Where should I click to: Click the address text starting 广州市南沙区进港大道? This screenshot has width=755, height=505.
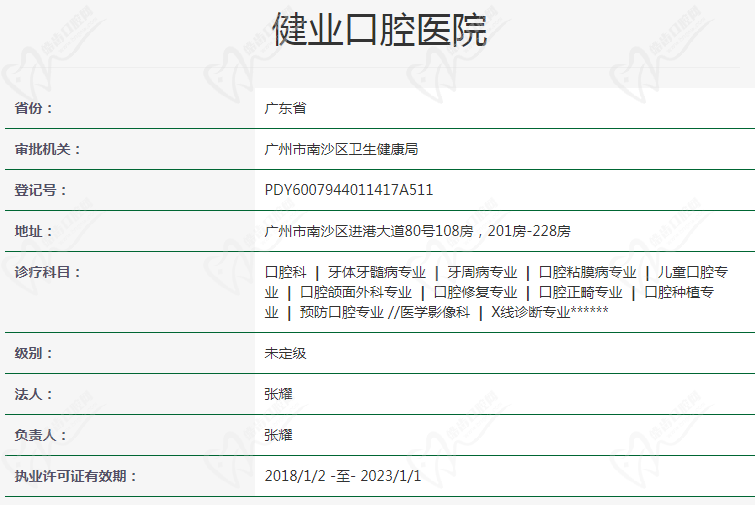pyautogui.click(x=417, y=231)
